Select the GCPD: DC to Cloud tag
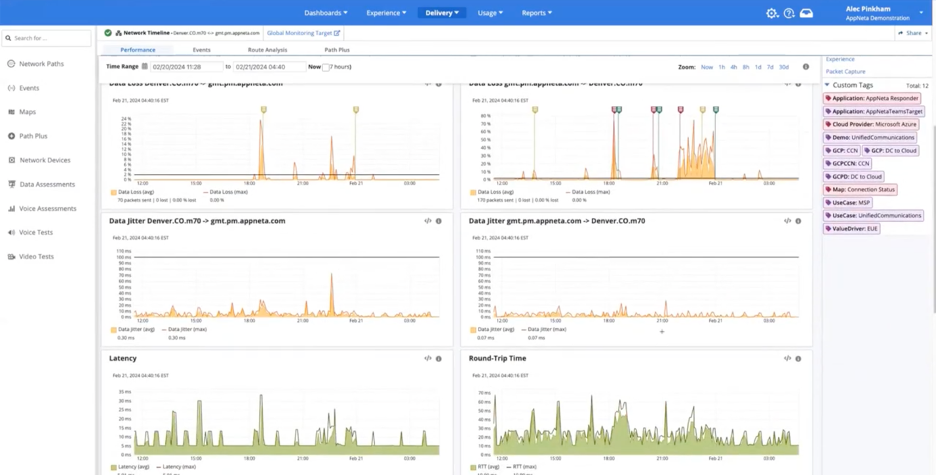Image resolution: width=936 pixels, height=476 pixels. point(854,177)
